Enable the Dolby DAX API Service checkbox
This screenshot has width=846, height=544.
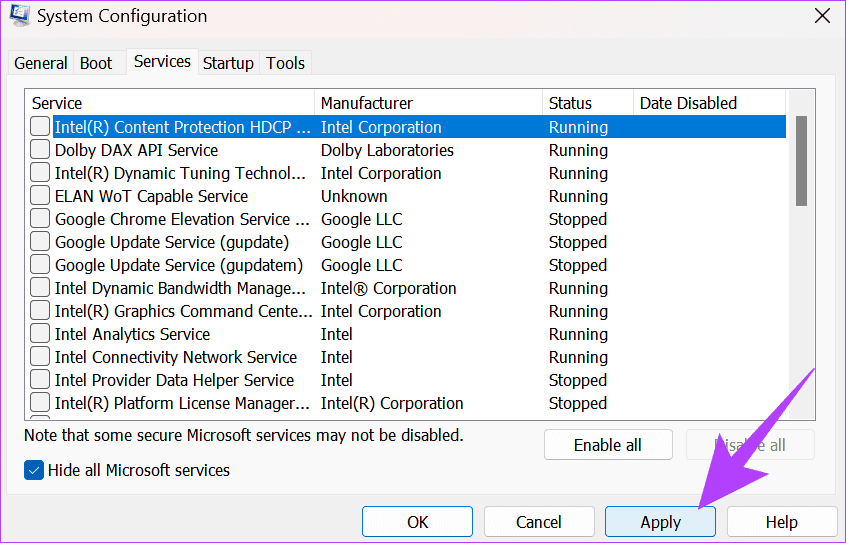coord(40,149)
